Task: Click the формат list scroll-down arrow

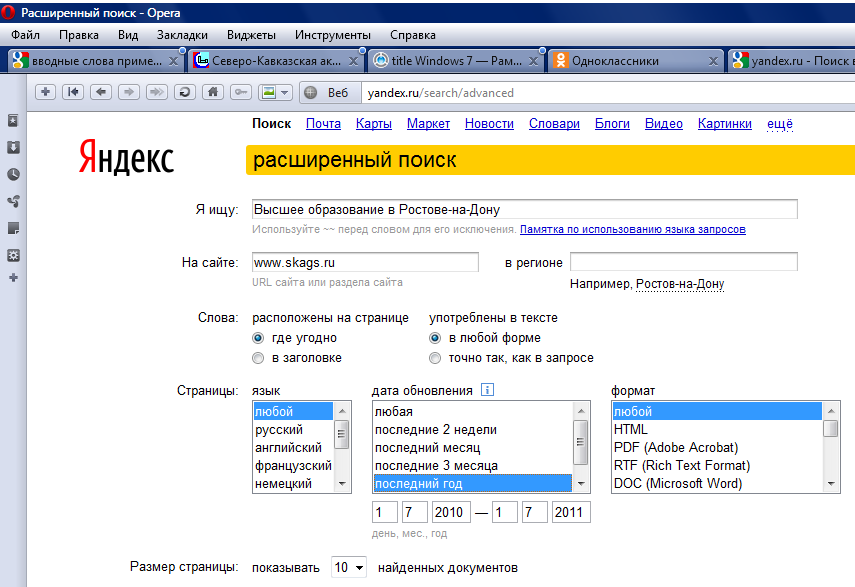Action: (x=830, y=483)
